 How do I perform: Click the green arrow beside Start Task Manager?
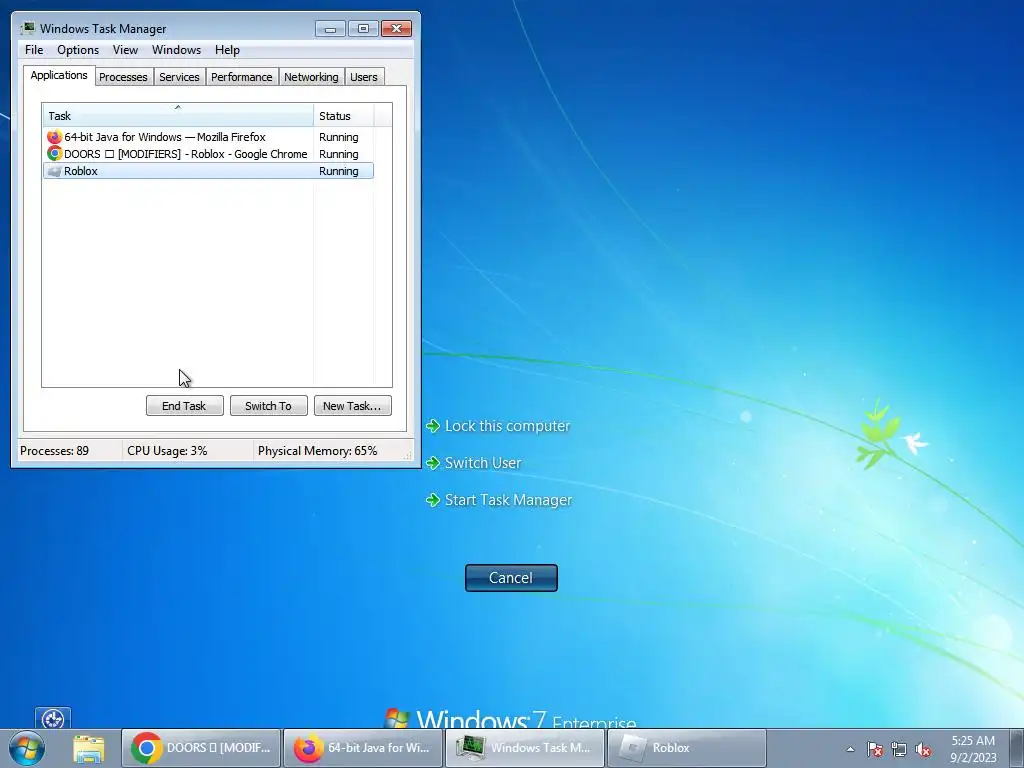point(433,500)
